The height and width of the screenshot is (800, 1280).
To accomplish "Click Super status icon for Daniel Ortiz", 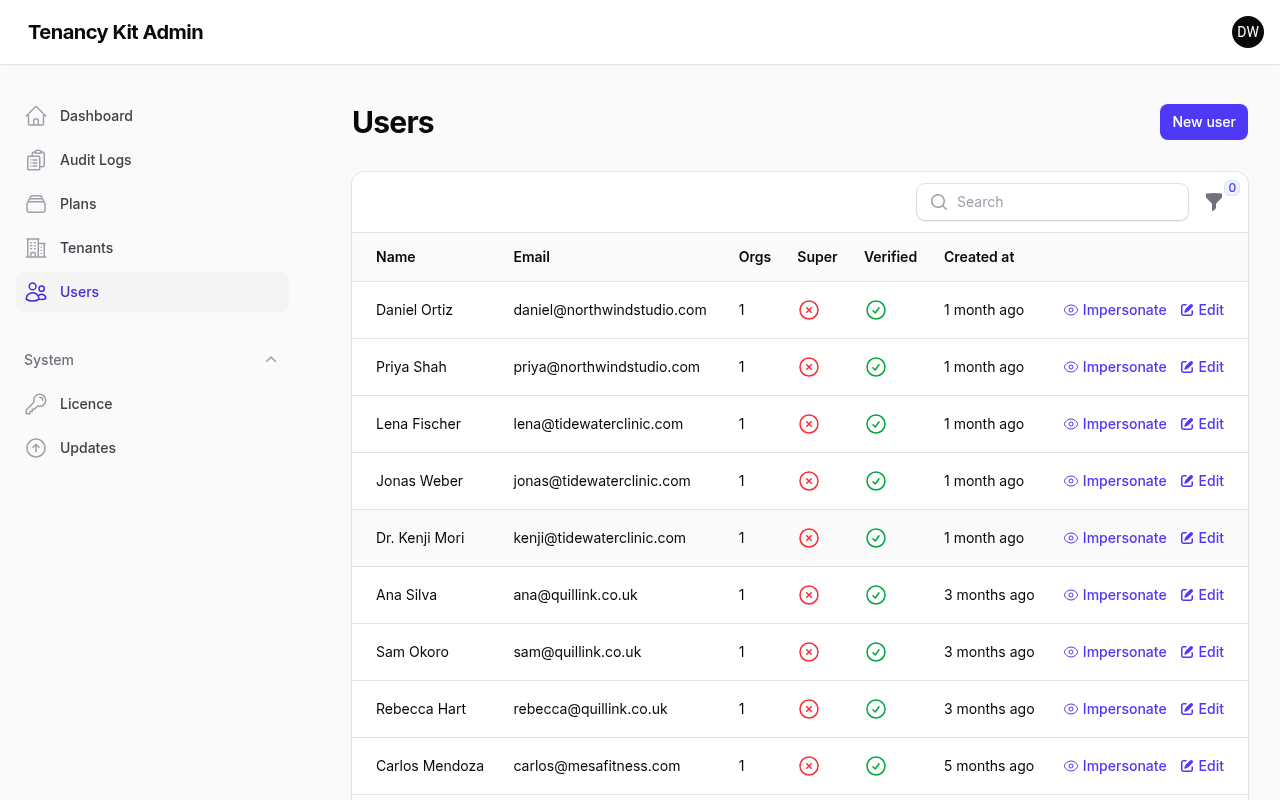I will (x=809, y=310).
